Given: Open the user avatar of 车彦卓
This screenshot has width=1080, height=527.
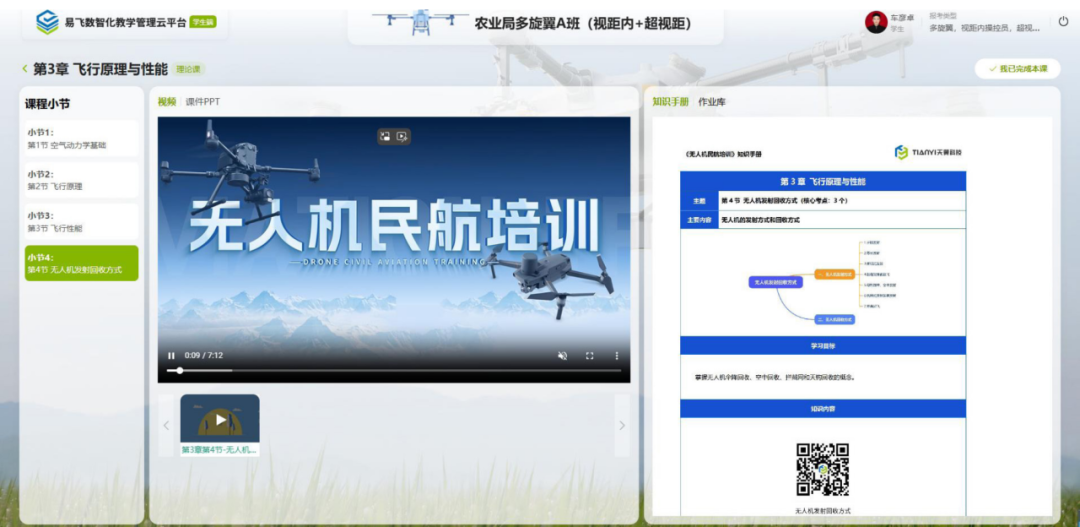Looking at the screenshot, I should pyautogui.click(x=876, y=22).
